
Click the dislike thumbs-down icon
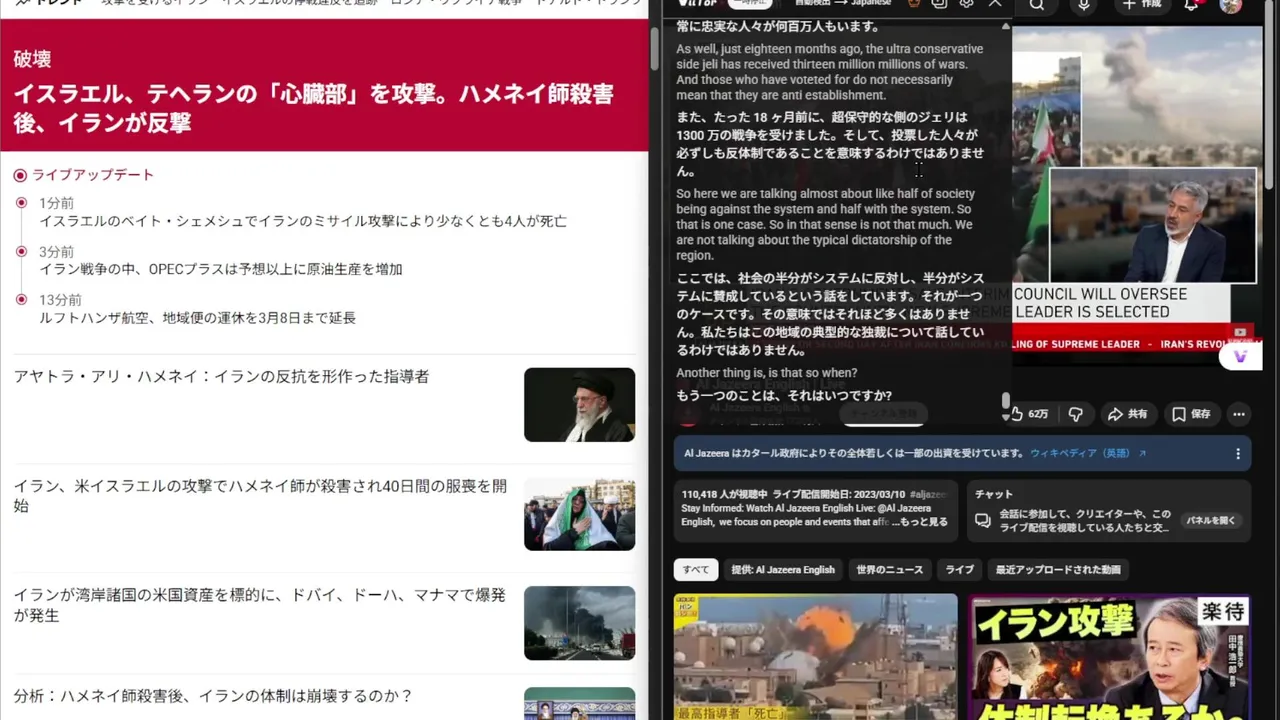[1076, 414]
